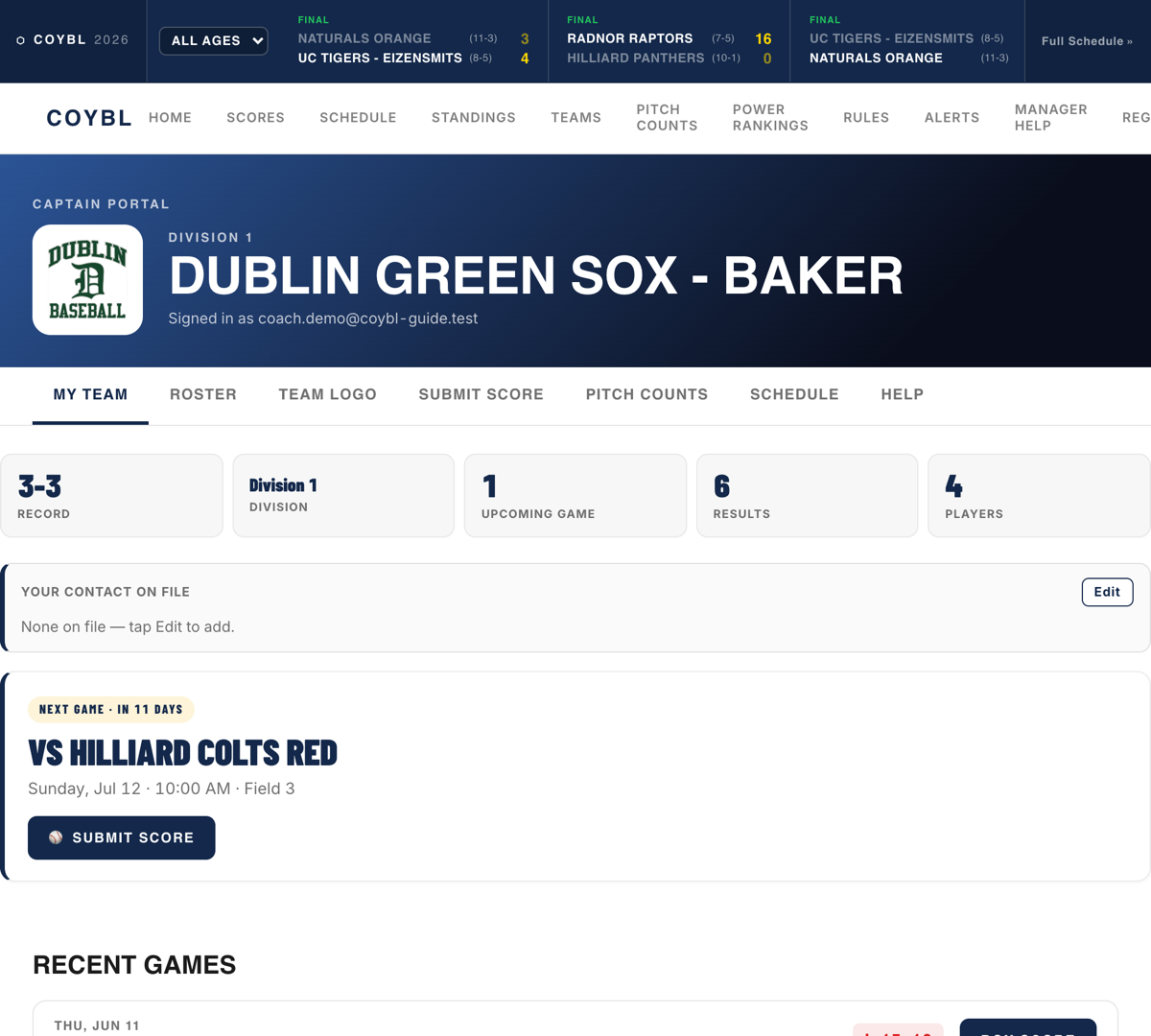Click the Dublin Baseball team logo
The image size is (1151, 1036).
click(87, 280)
